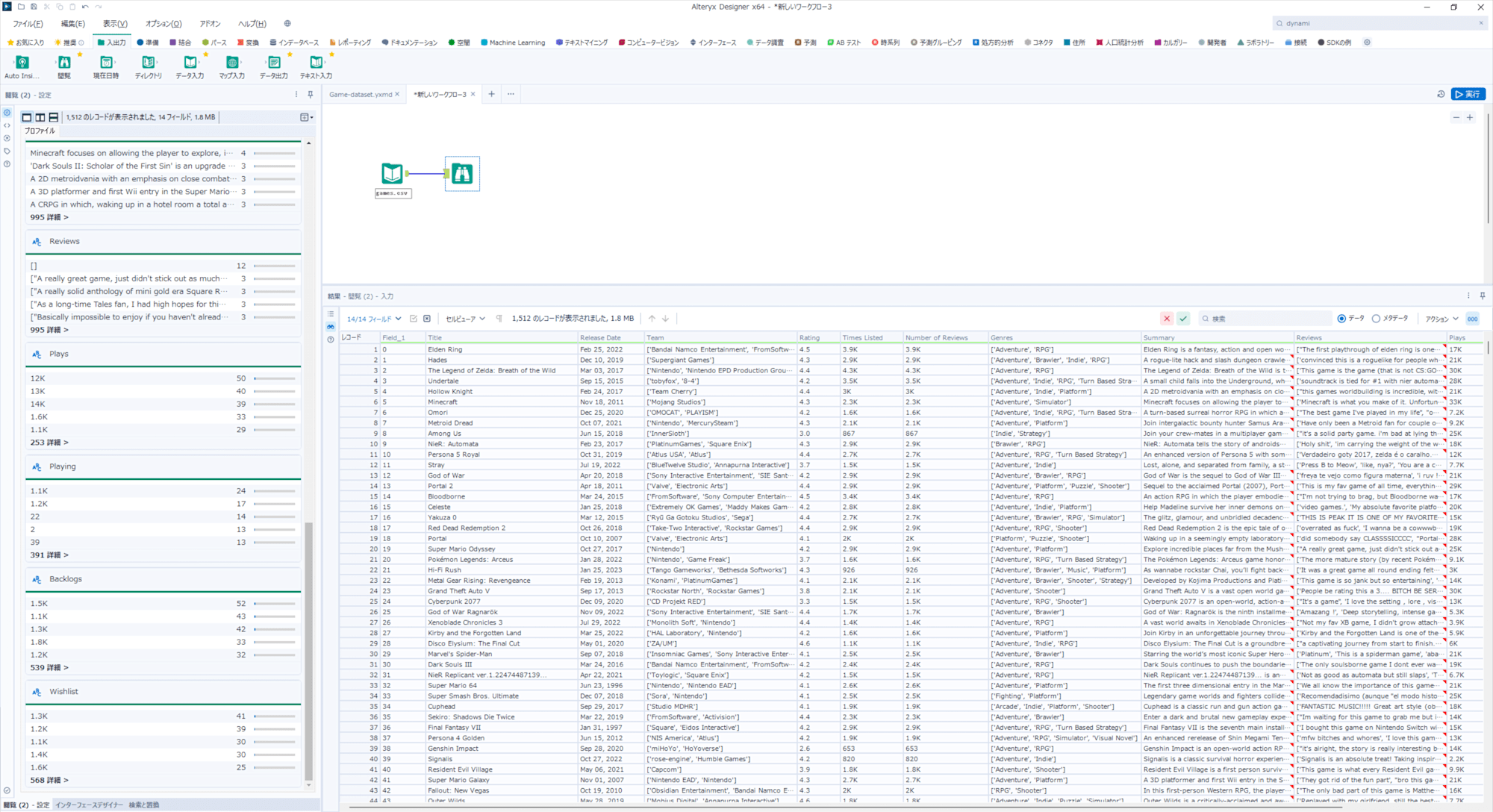The image size is (1493, 812).
Task: Expand 568 詳細 under Wishlist
Action: click(x=49, y=781)
